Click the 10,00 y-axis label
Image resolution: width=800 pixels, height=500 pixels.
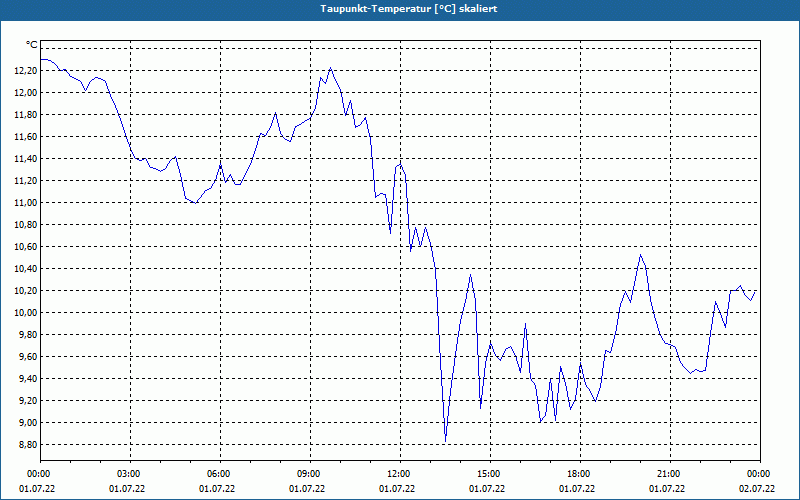[x=26, y=312]
